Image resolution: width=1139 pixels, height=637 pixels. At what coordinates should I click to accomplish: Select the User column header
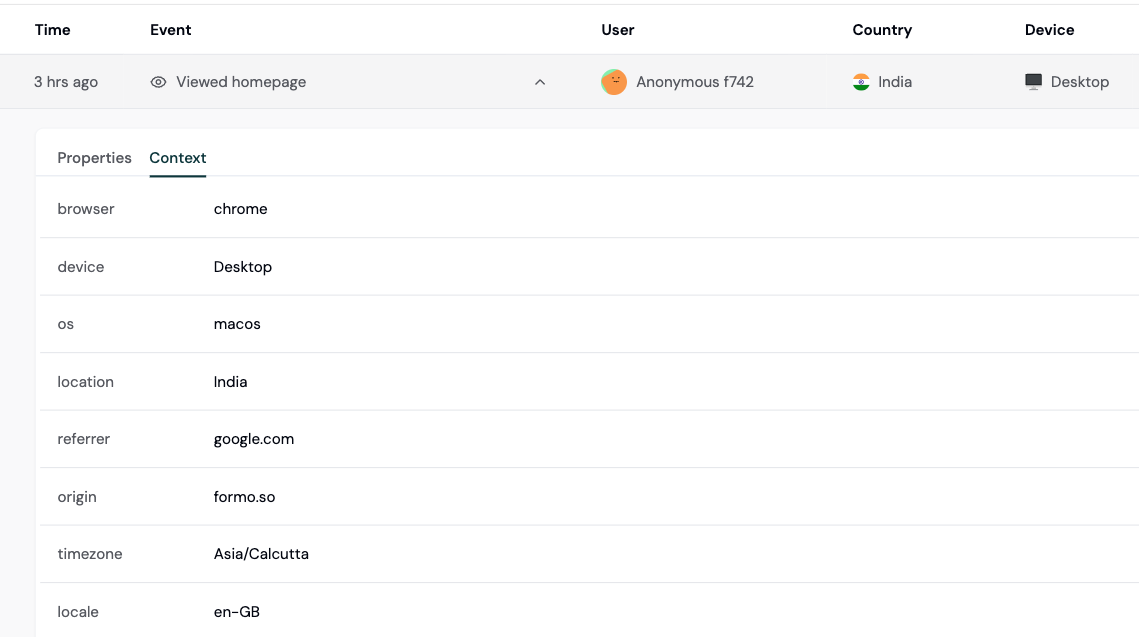coord(617,29)
